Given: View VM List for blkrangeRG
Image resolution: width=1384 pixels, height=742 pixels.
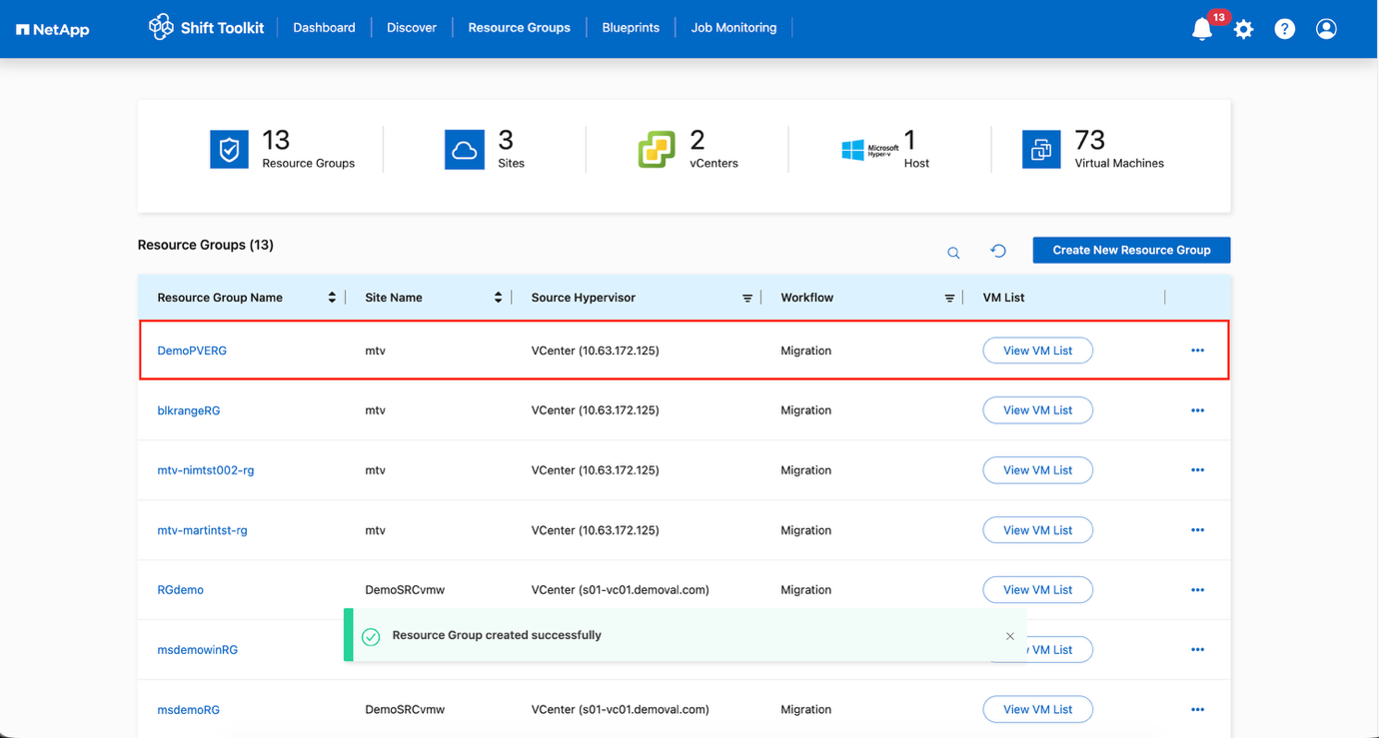Looking at the screenshot, I should pyautogui.click(x=1037, y=411).
